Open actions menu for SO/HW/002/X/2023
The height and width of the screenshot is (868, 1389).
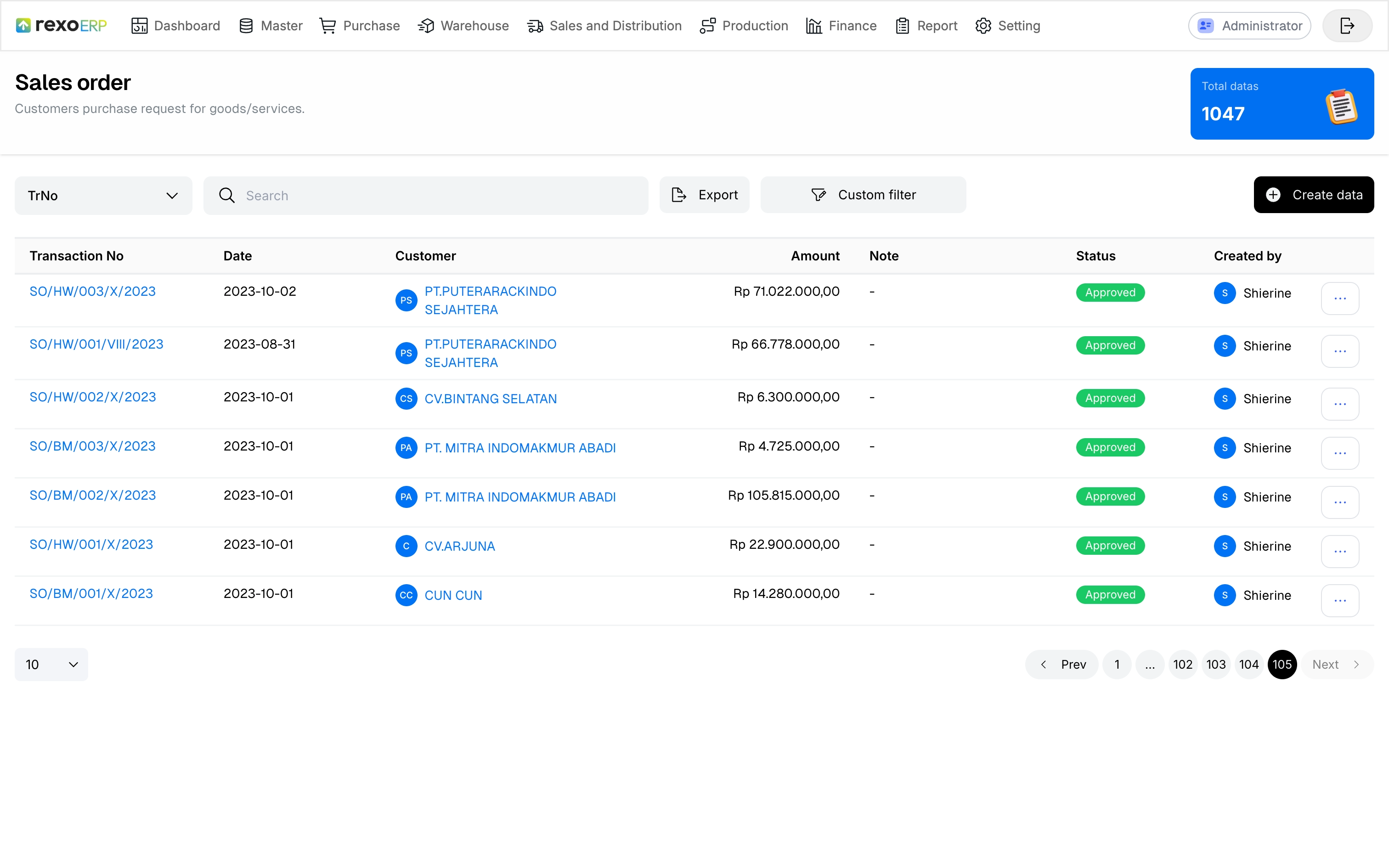point(1340,404)
